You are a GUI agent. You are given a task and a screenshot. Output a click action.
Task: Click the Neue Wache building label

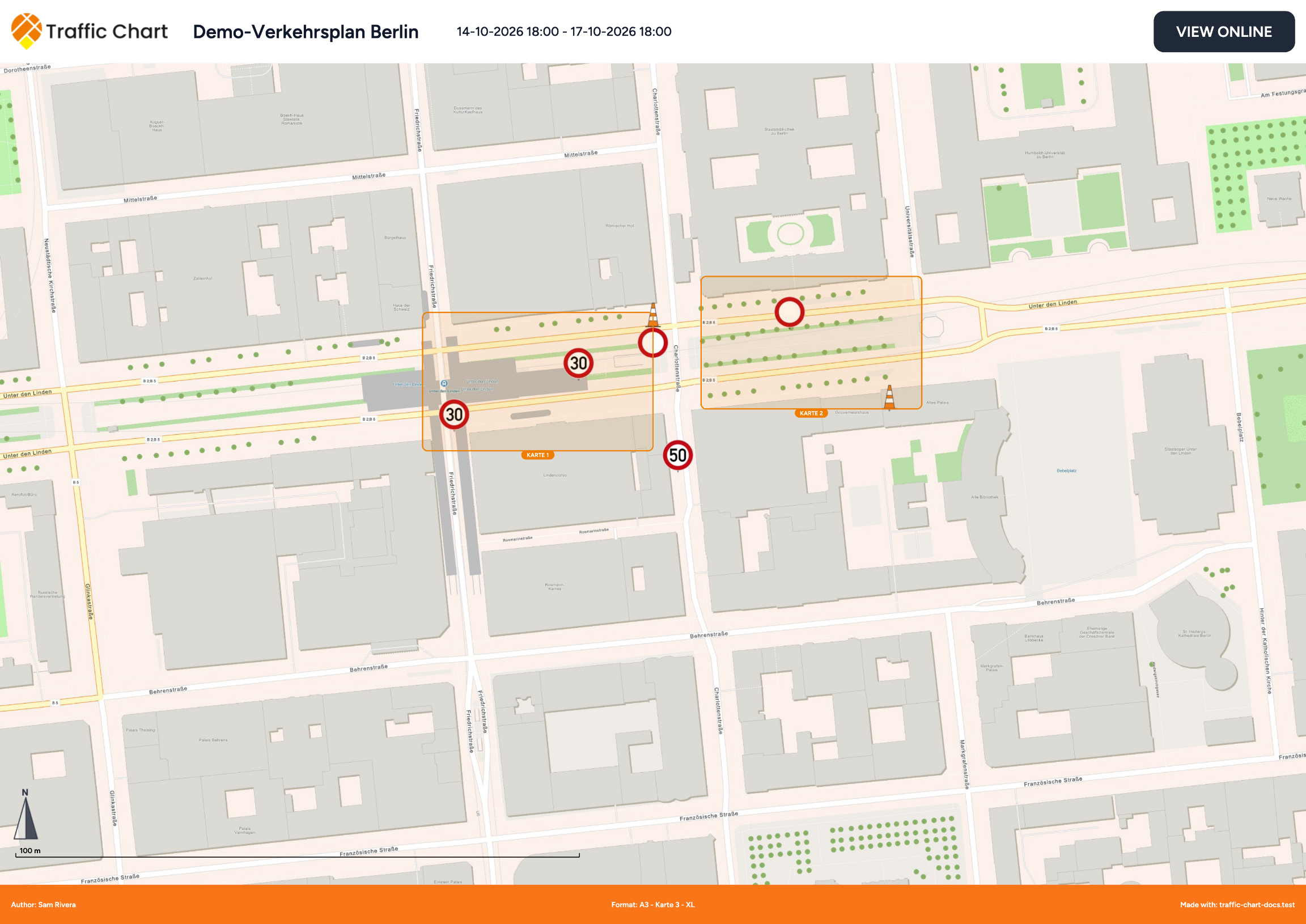click(1279, 198)
